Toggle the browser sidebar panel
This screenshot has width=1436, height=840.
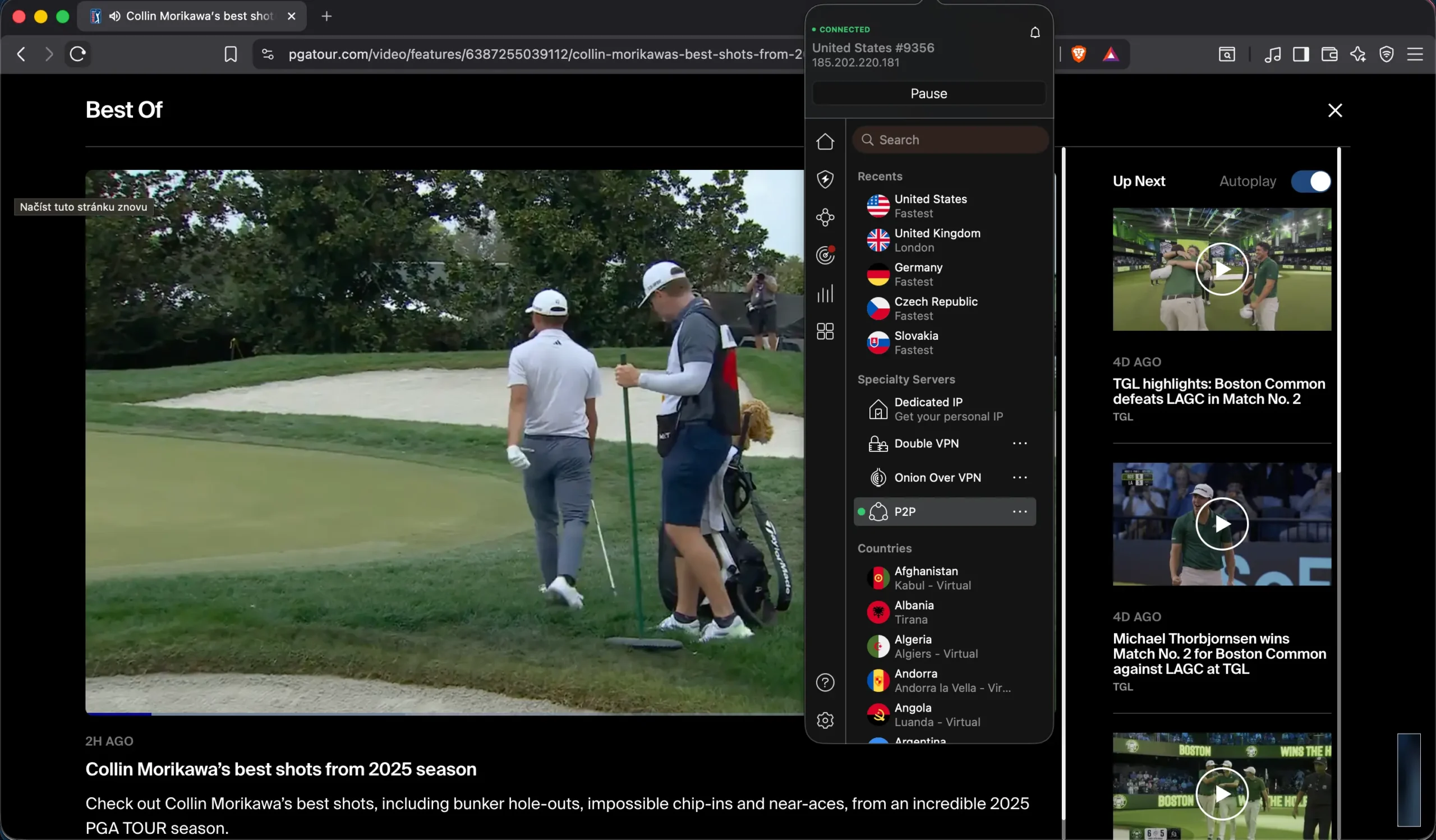click(x=1301, y=54)
